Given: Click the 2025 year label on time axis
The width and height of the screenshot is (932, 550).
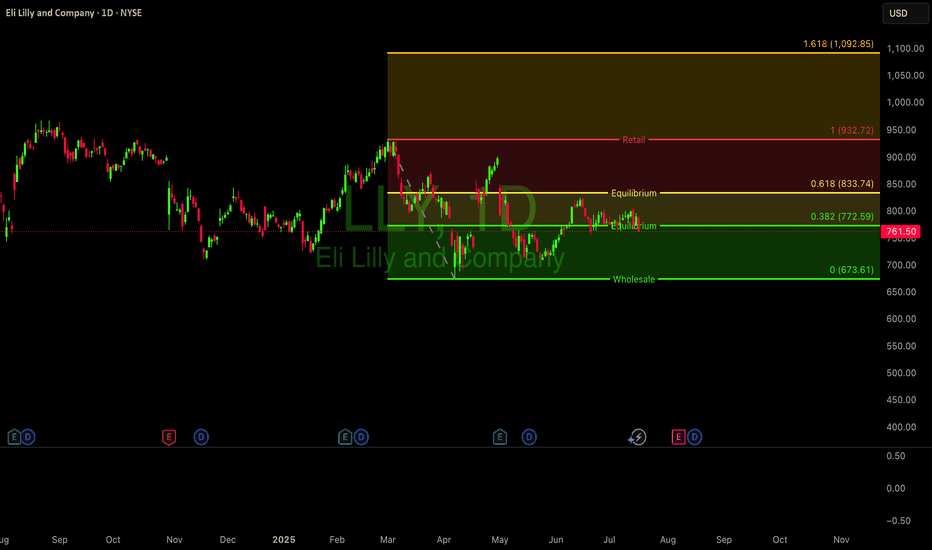Looking at the screenshot, I should click(284, 540).
